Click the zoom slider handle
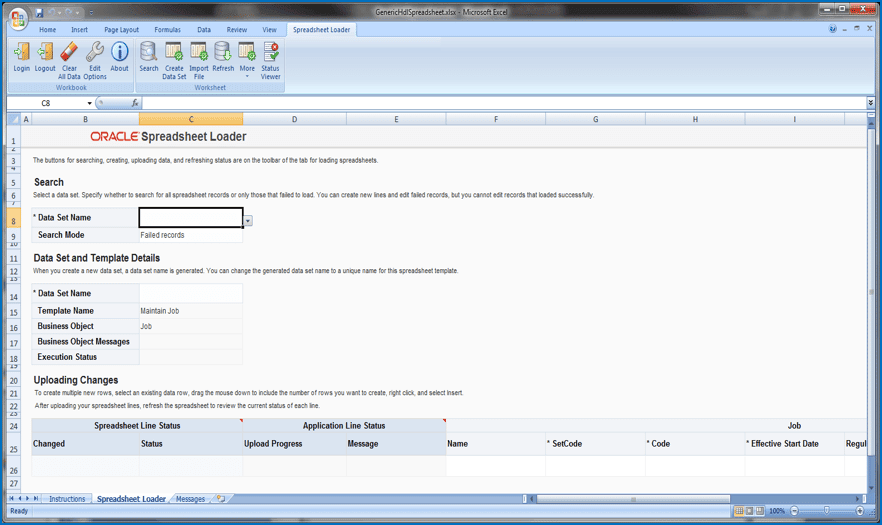The image size is (882, 525). click(826, 511)
